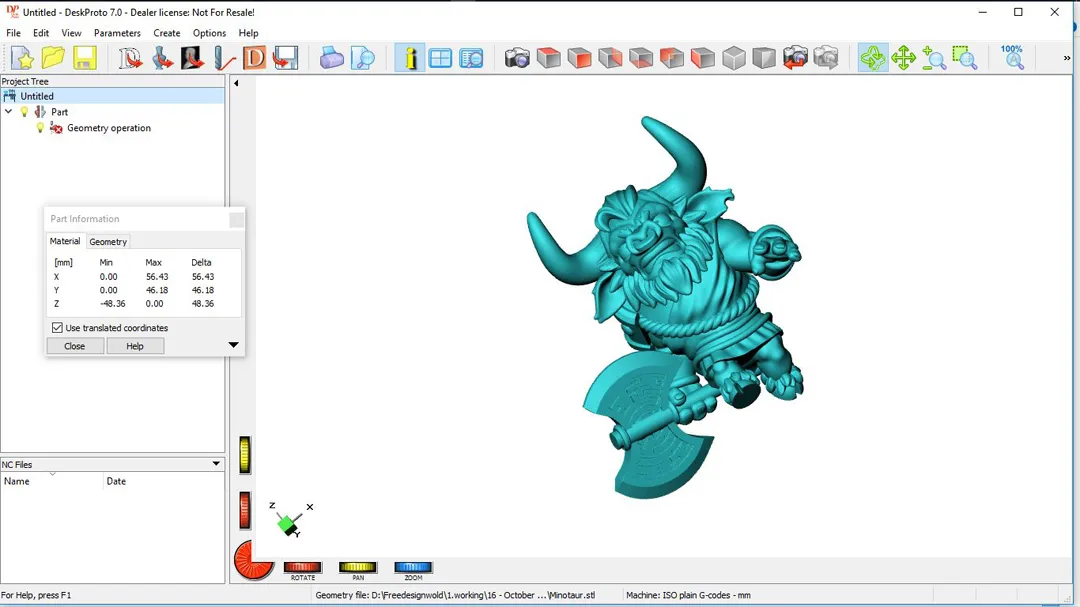1080x607 pixels.
Task: Expand Part Information with the down arrow
Action: pos(233,344)
